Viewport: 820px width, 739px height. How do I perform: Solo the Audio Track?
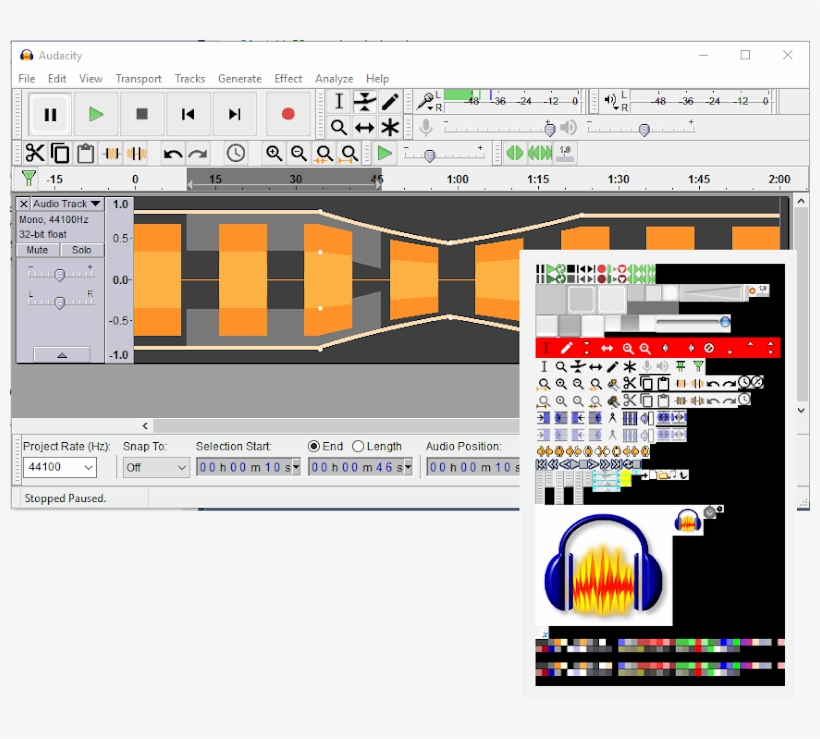[x=82, y=250]
